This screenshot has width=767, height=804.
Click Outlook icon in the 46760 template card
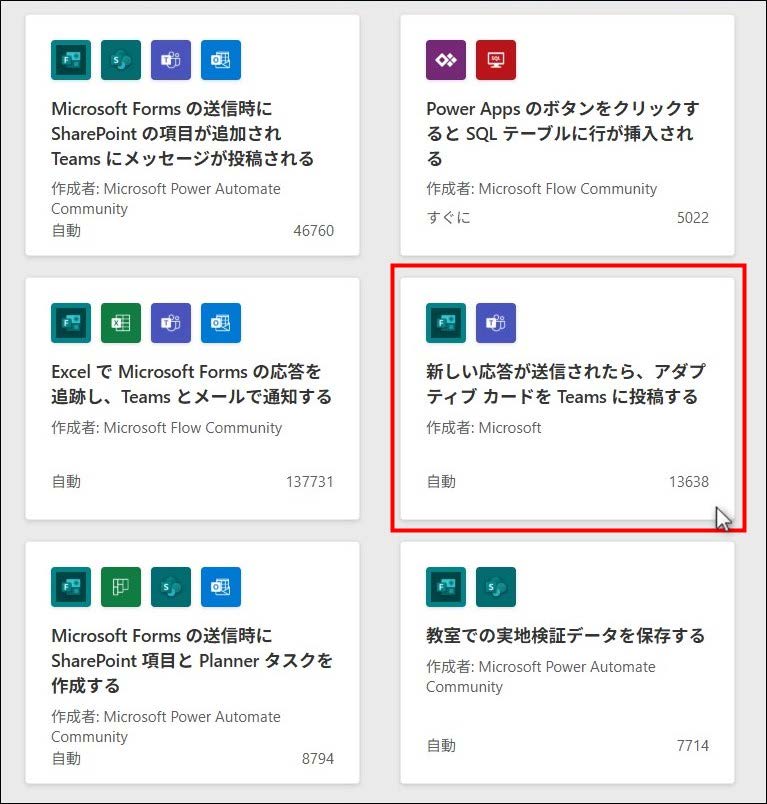[x=220, y=60]
